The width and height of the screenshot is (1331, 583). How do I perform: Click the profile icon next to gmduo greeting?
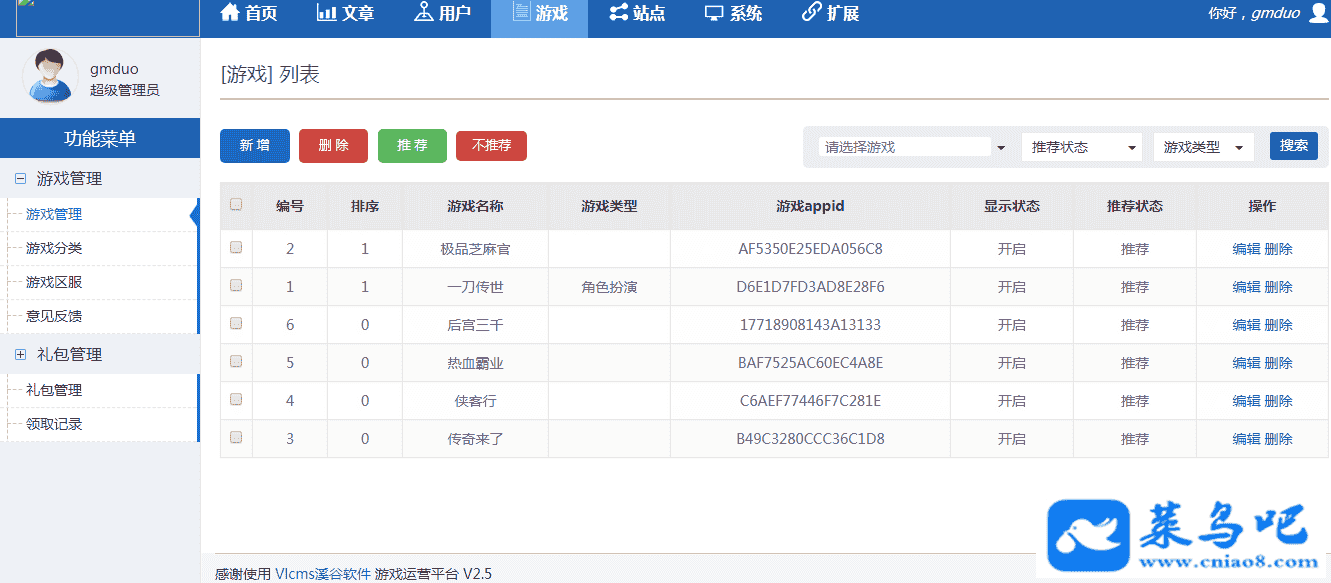[1318, 13]
